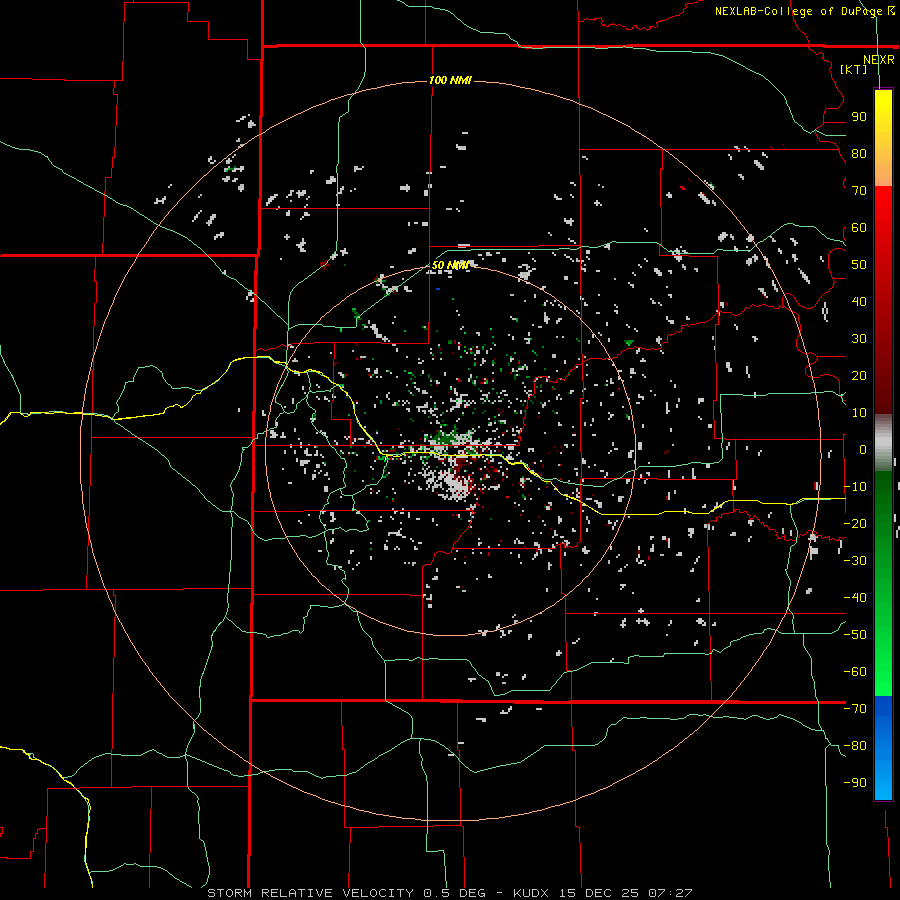Select the -50 value on the velocity scale
This screenshot has height=900, width=900.
855,635
